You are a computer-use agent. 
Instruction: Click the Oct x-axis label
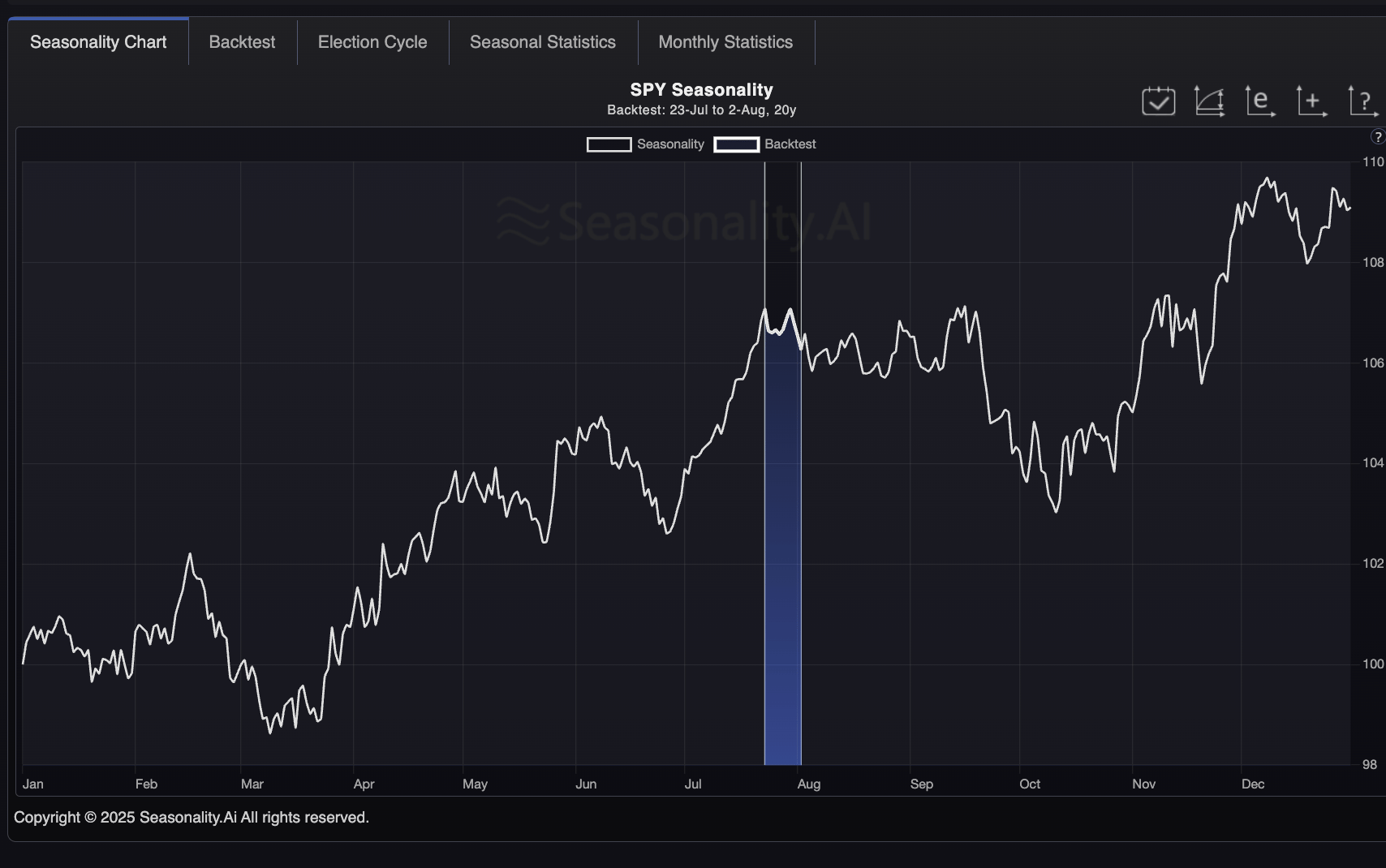1030,784
